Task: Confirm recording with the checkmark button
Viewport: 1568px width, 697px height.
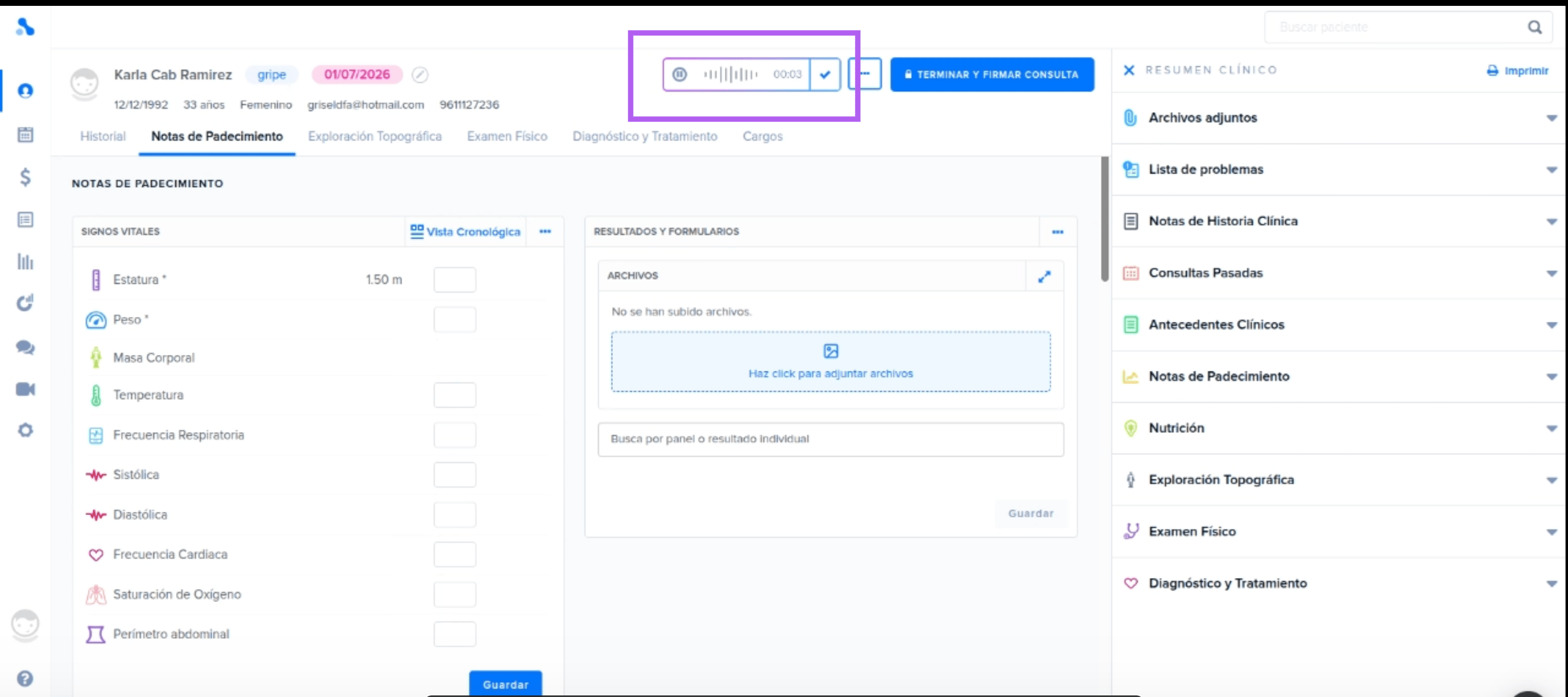Action: (826, 74)
